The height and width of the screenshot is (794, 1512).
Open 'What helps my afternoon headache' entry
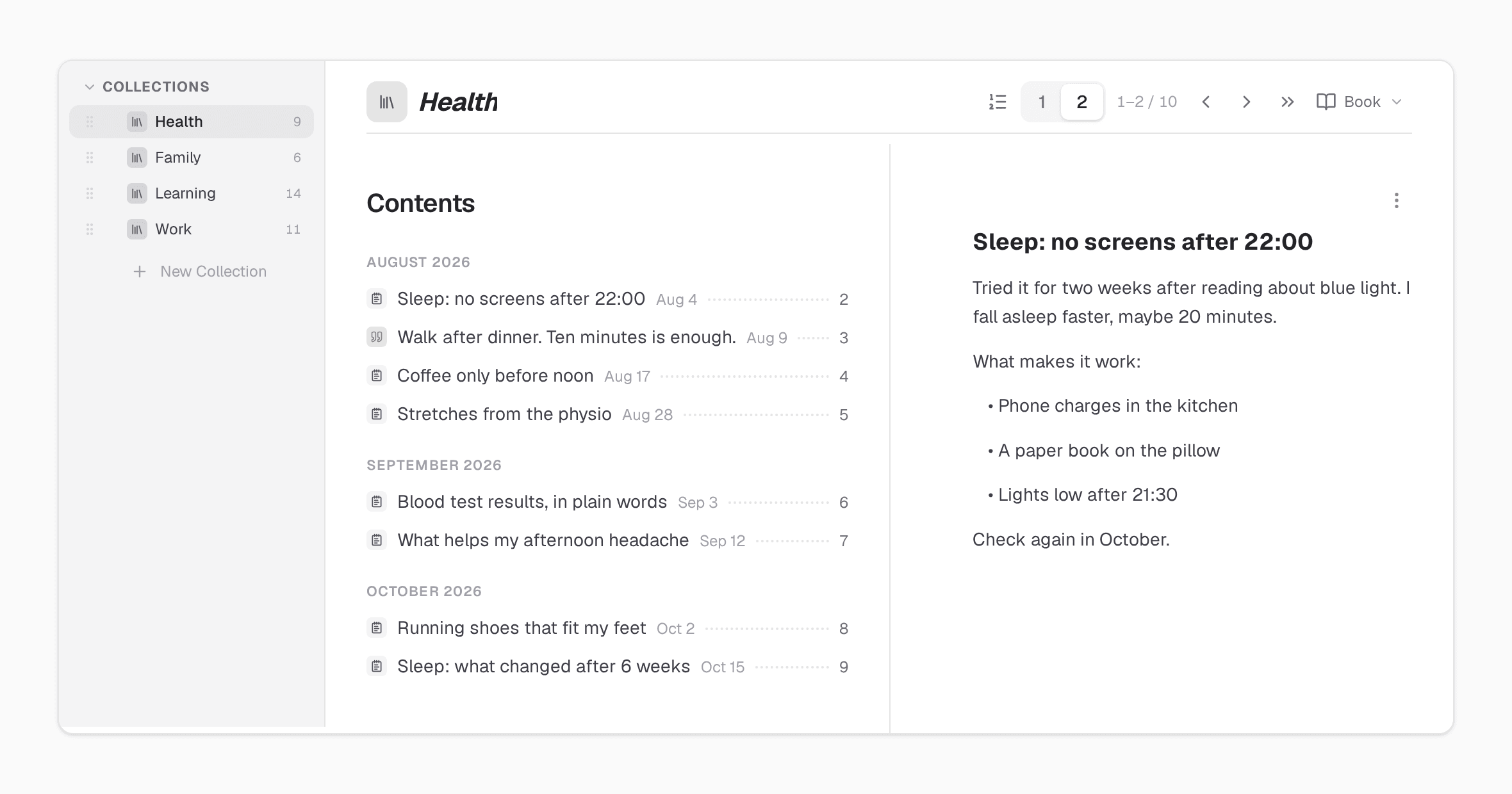click(x=607, y=540)
